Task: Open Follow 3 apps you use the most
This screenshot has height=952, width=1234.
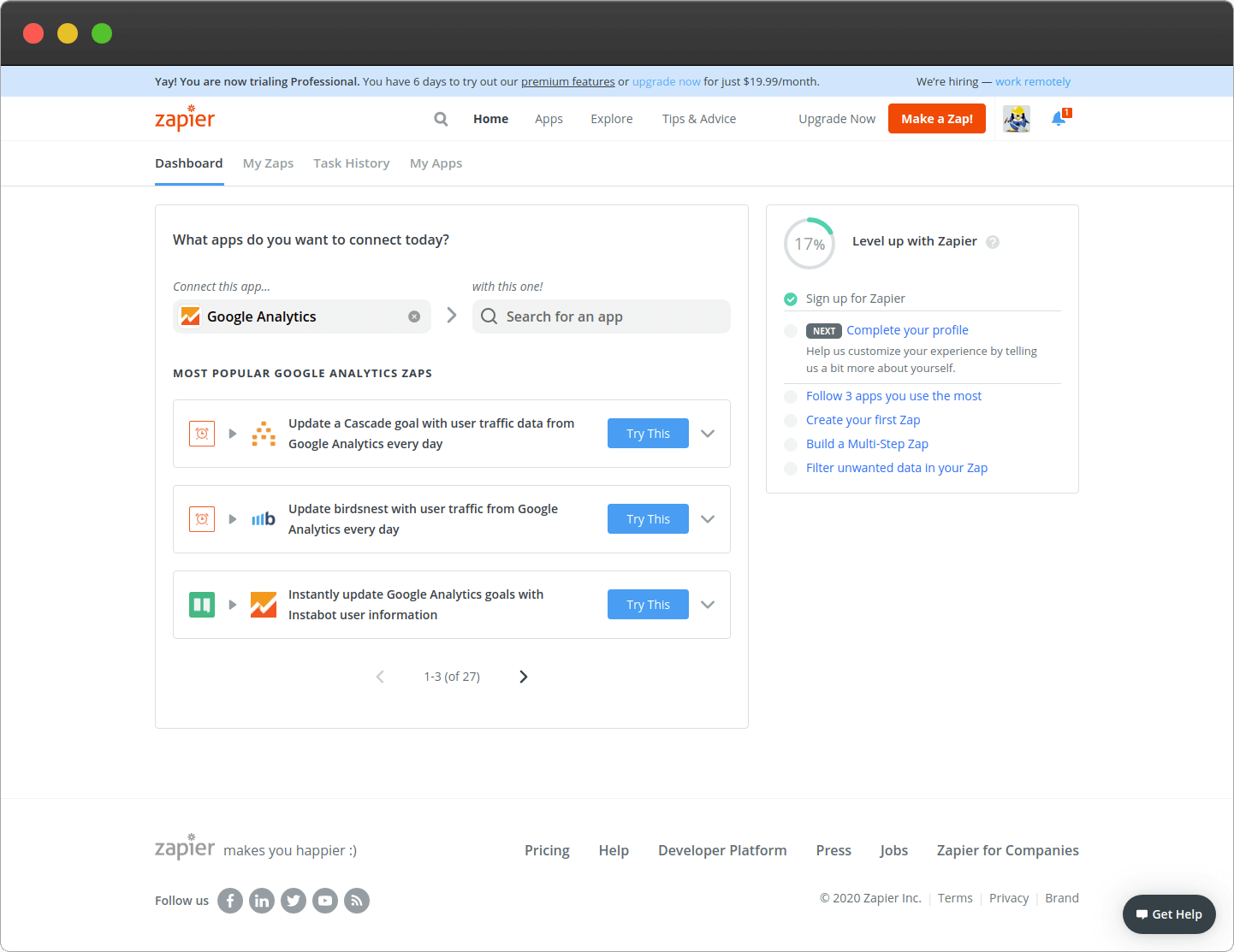Action: [x=893, y=396]
